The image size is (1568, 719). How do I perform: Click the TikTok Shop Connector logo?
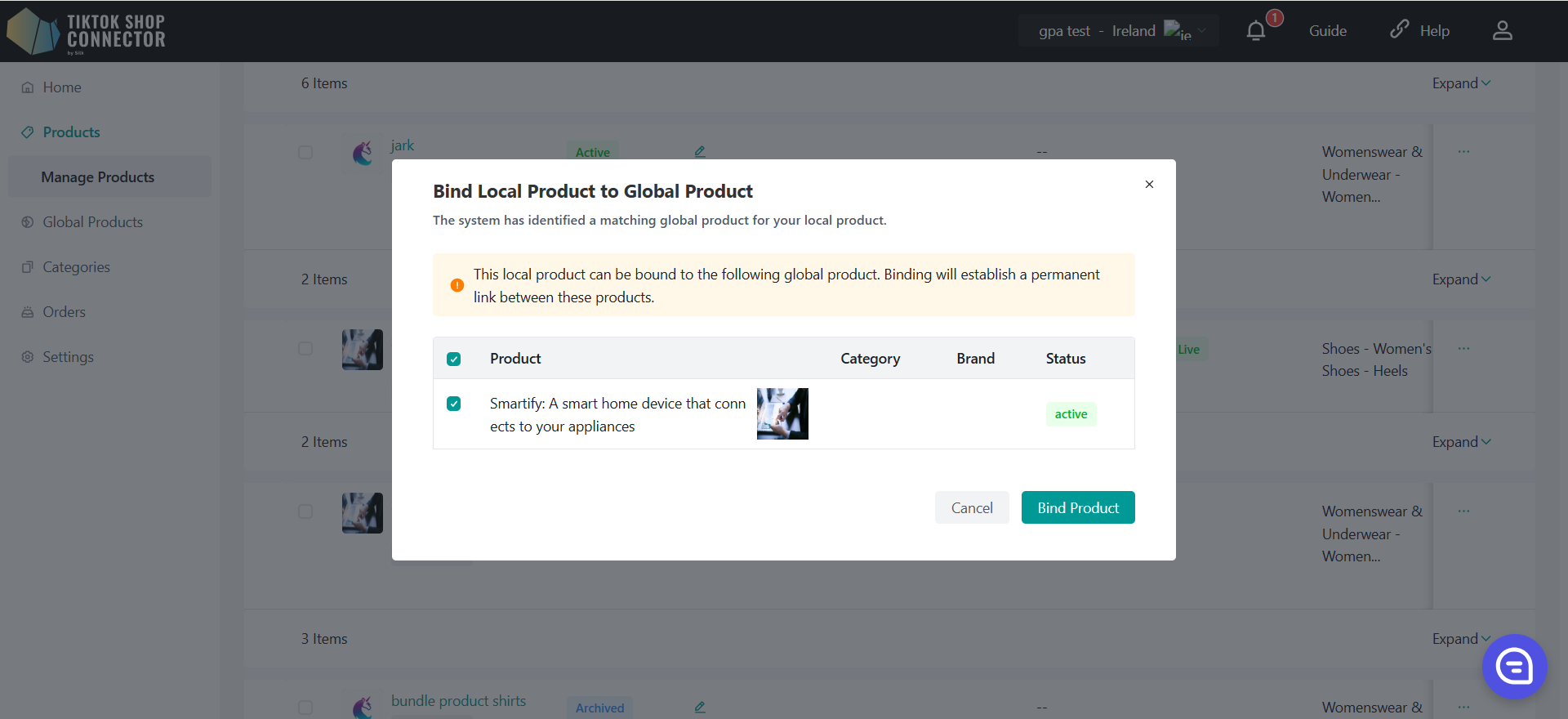click(86, 32)
